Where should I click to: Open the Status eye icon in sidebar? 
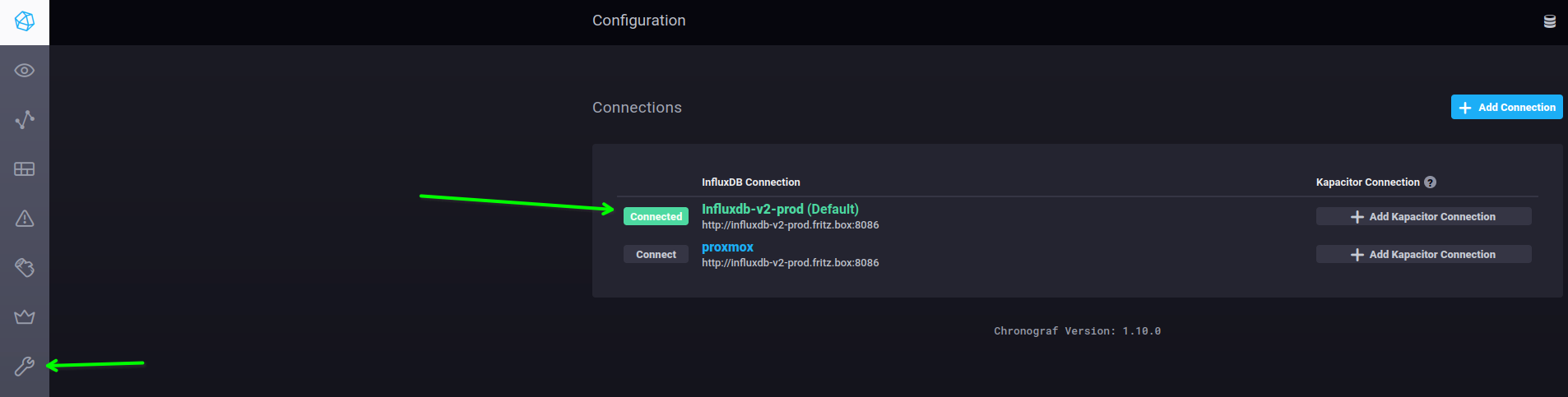pyautogui.click(x=25, y=71)
